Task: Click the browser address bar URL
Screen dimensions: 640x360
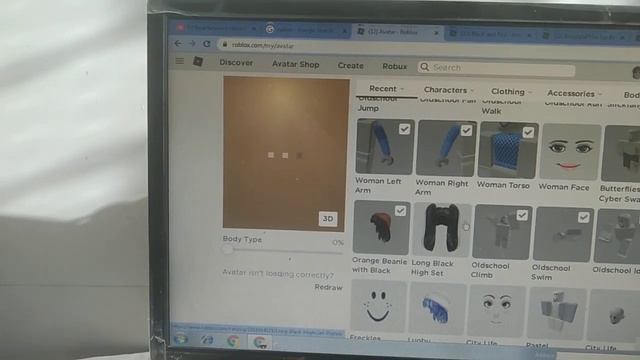Action: [263, 45]
